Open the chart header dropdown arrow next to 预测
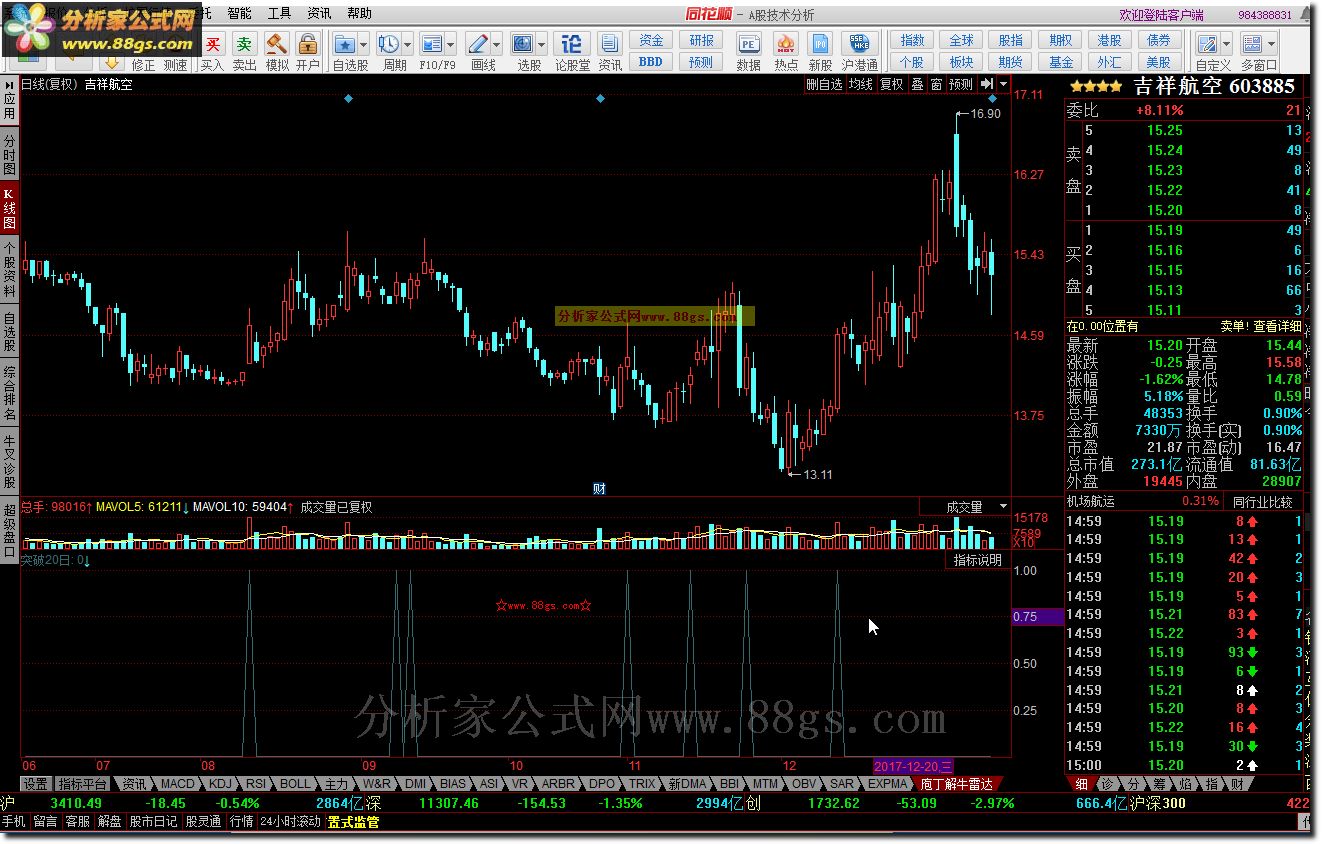The width and height of the screenshot is (1322, 844). tap(1003, 85)
